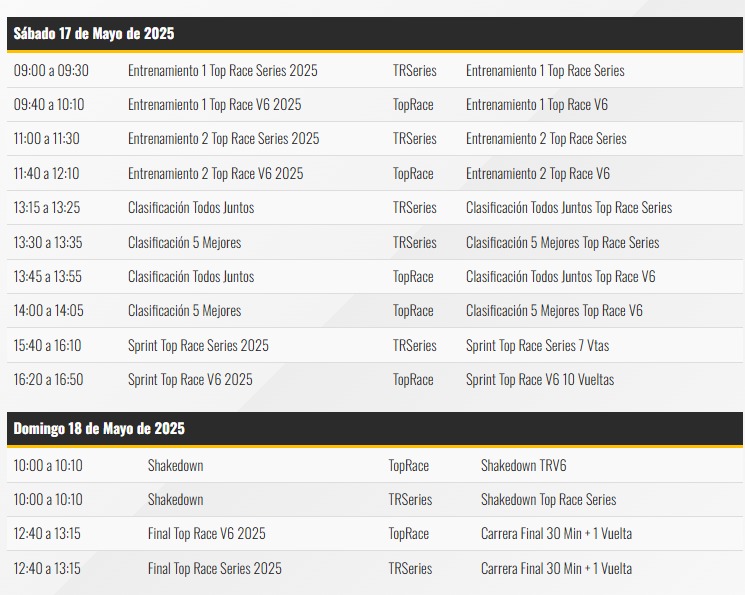Image resolution: width=745 pixels, height=595 pixels.
Task: Select Sprint Top Race Series 2025 event
Action: coord(198,346)
